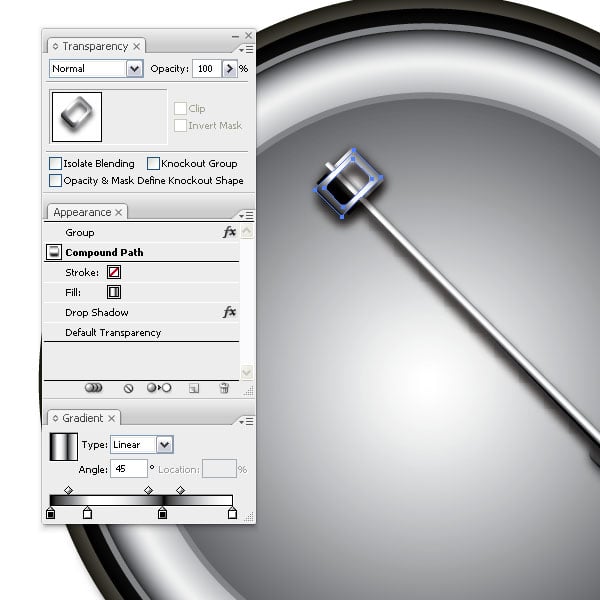Click the fx icon beside Drop Shadow
The height and width of the screenshot is (600, 600).
coord(229,312)
